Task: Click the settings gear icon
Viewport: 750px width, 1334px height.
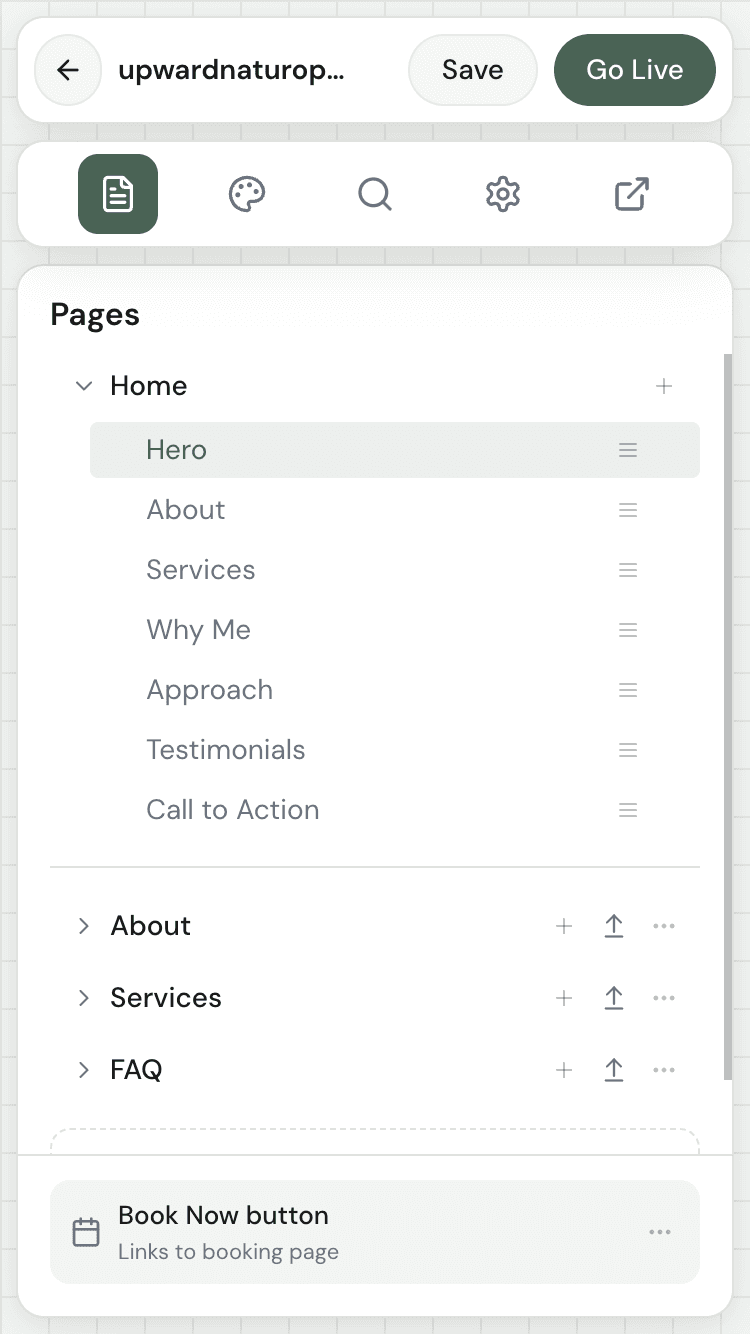Action: (502, 194)
